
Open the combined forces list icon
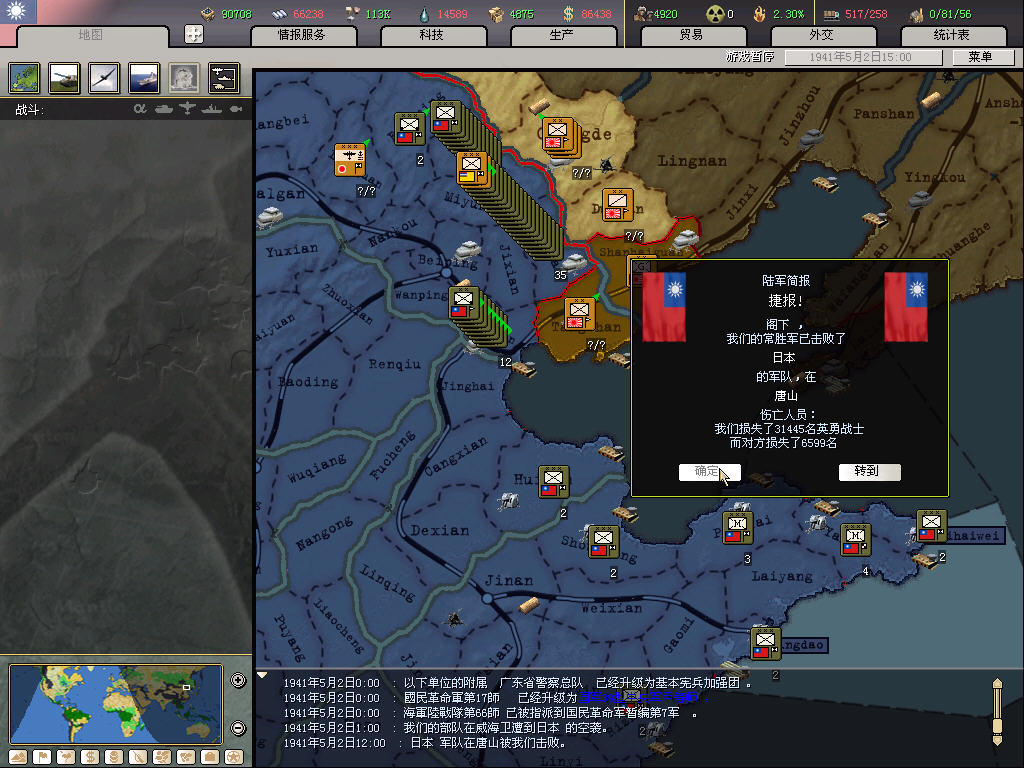tap(224, 77)
